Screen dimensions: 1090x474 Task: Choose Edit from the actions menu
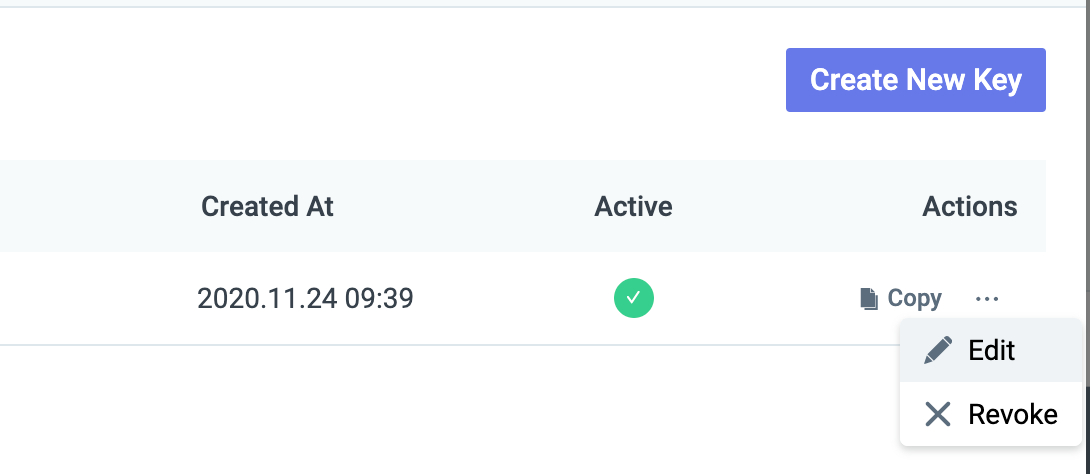(990, 350)
